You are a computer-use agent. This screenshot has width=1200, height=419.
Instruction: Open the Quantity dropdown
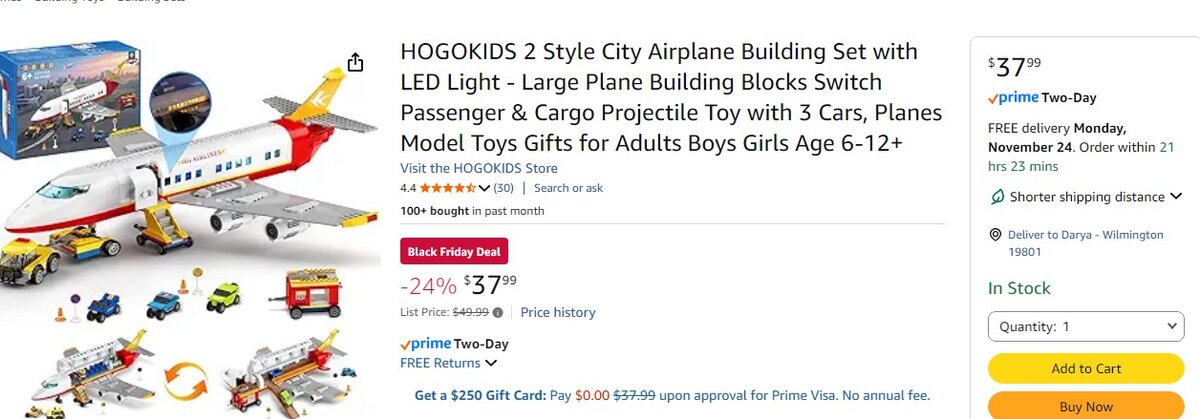(1086, 327)
